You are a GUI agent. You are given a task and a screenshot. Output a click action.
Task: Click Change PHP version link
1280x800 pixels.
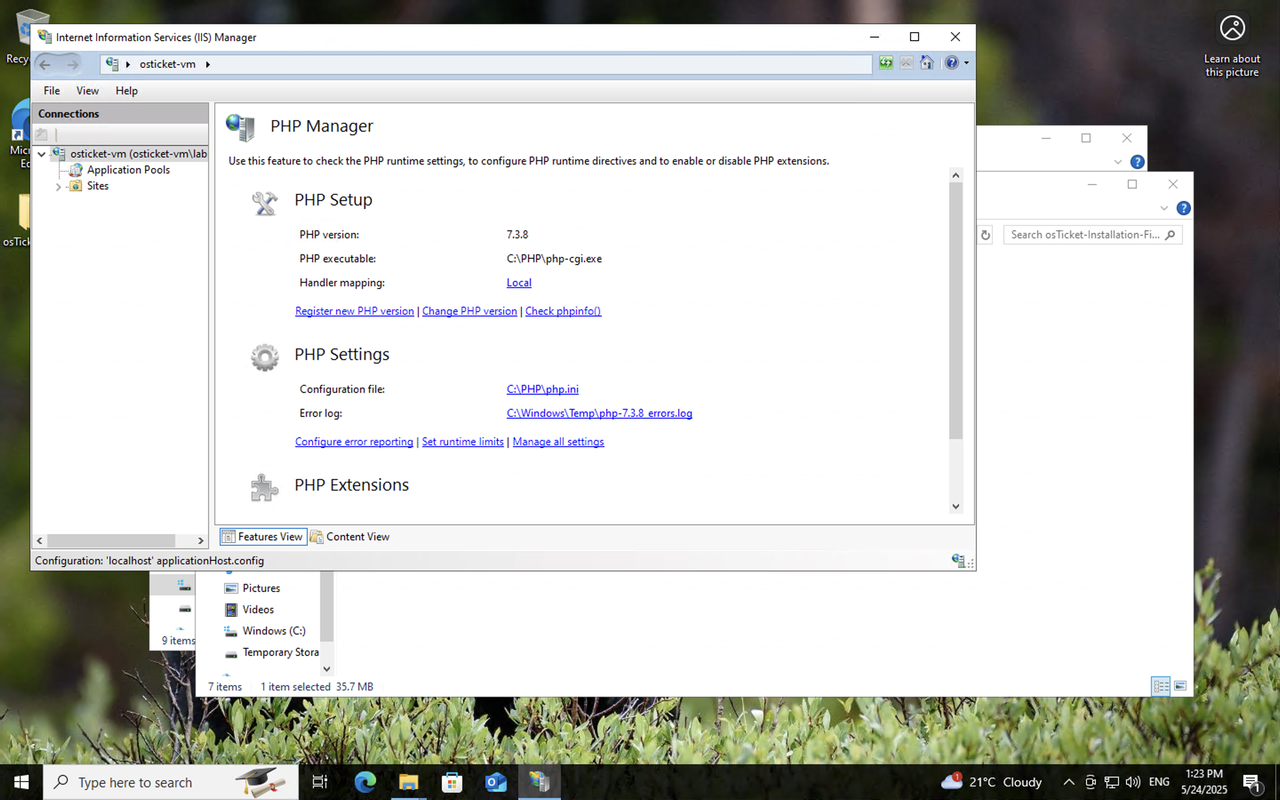pos(469,311)
